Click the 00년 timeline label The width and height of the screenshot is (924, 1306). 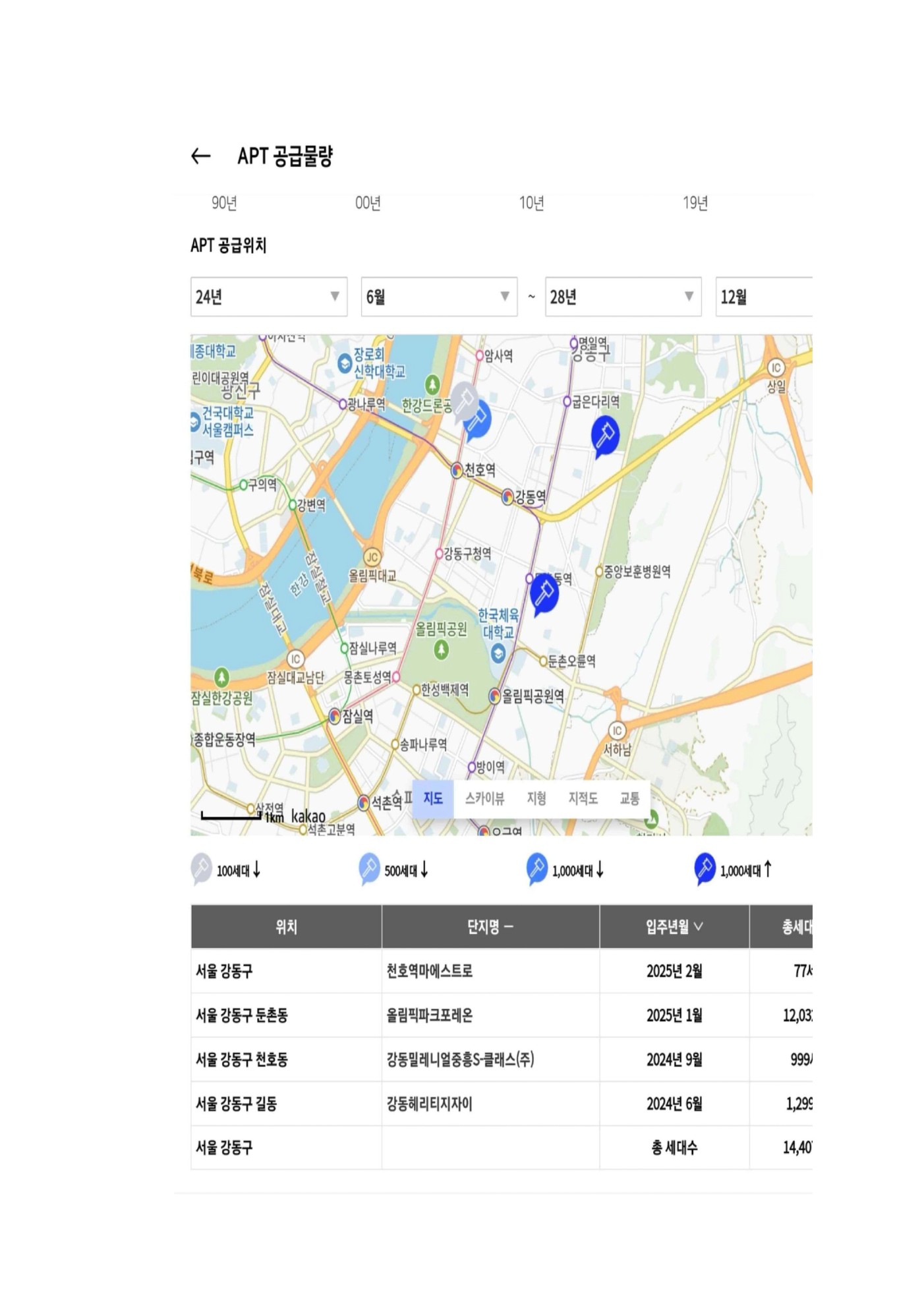pyautogui.click(x=368, y=203)
